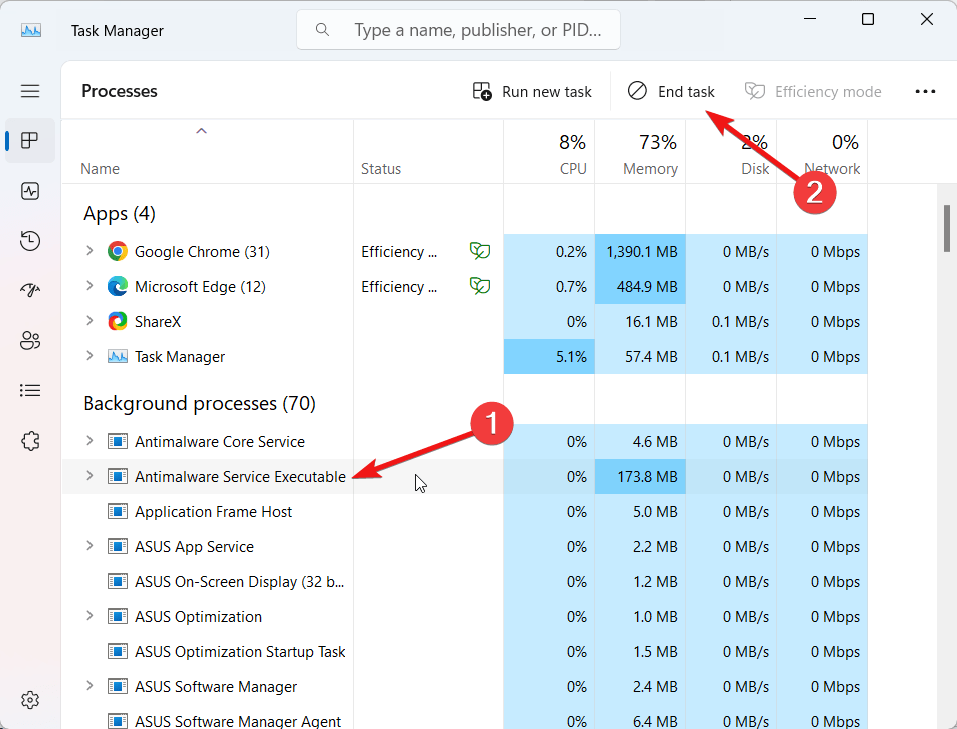This screenshot has height=729, width=957.
Task: Open the App history sidebar icon
Action: 30,241
